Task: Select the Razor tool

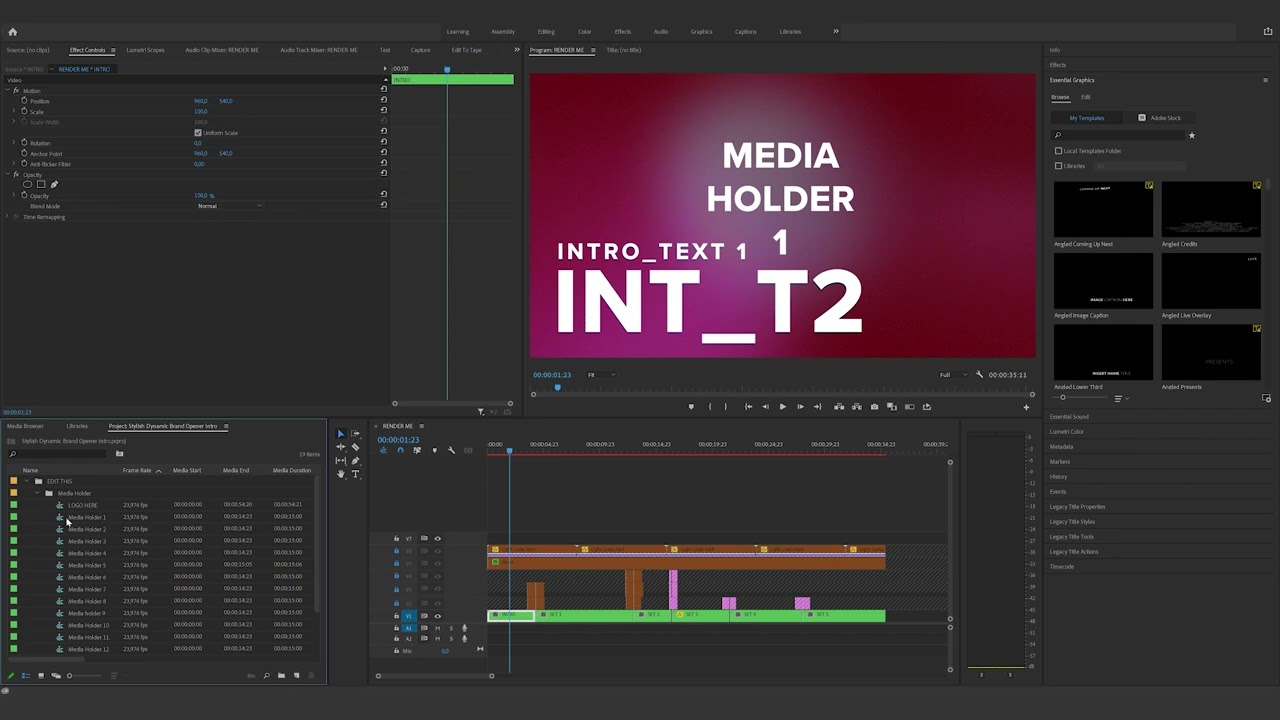Action: (355, 447)
